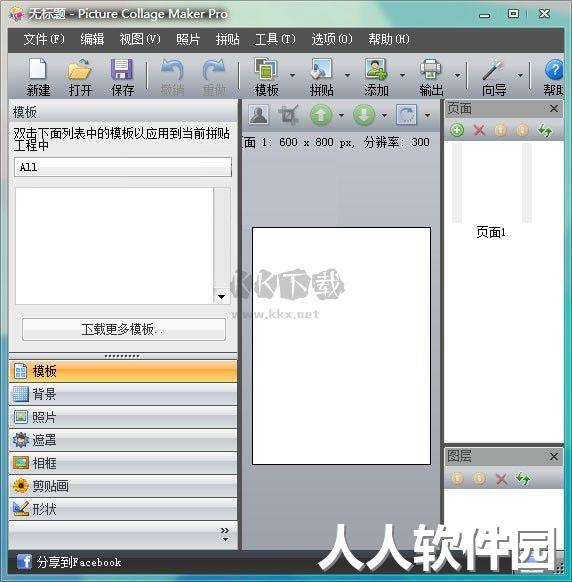Screen dimensions: 572x582
Task: Click the blank white collage canvas
Action: click(x=341, y=346)
